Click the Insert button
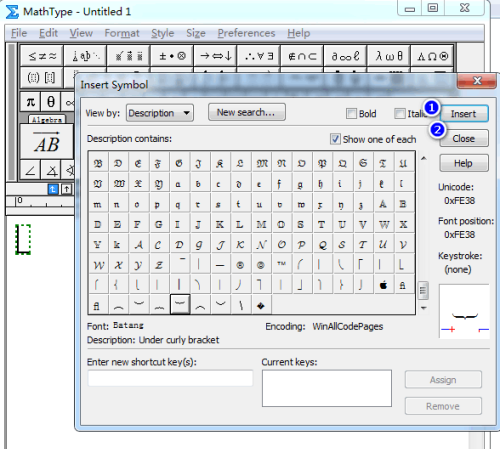Screen dimensions: 500x449 (x=464, y=114)
